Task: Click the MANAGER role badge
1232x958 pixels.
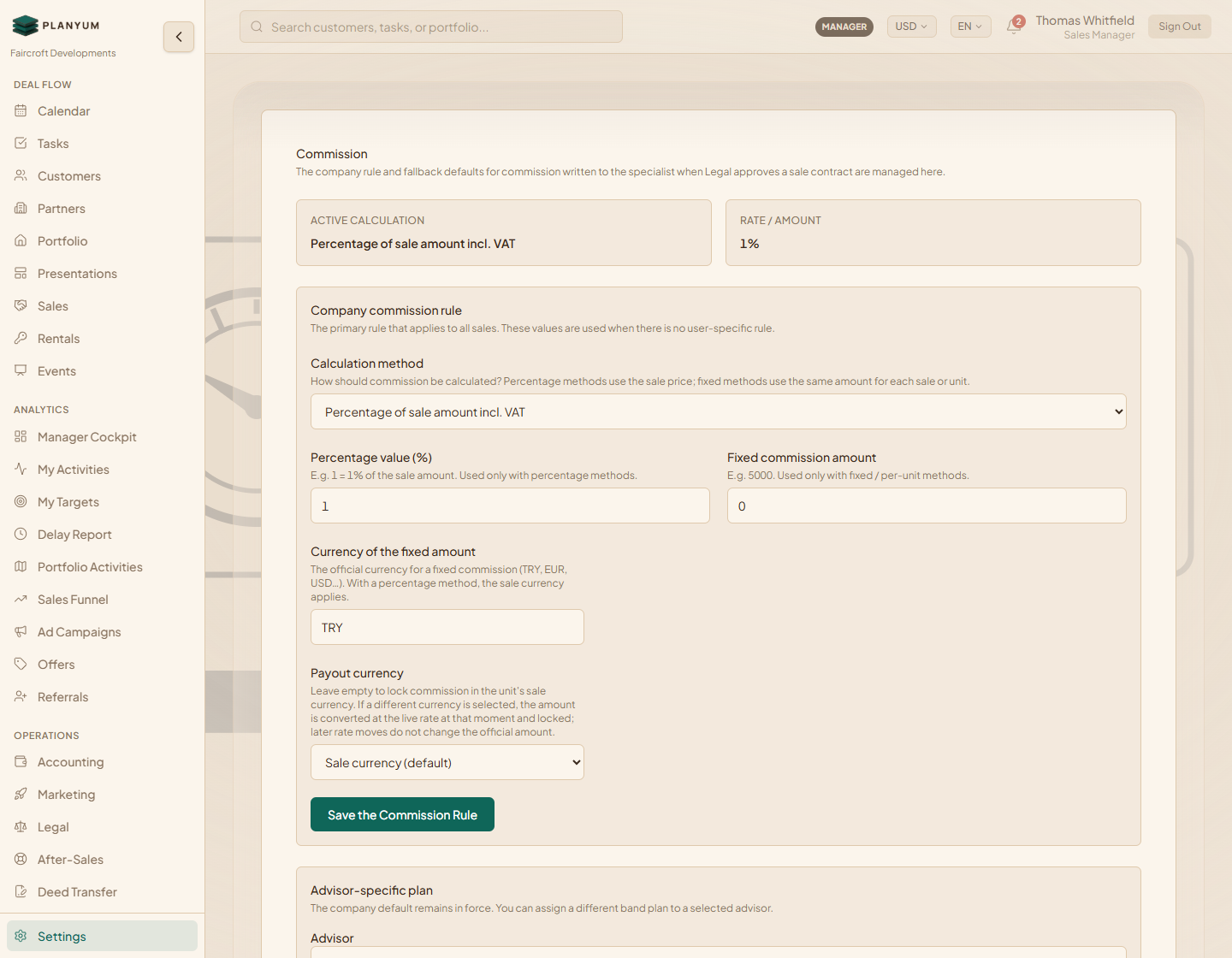Action: pos(844,27)
